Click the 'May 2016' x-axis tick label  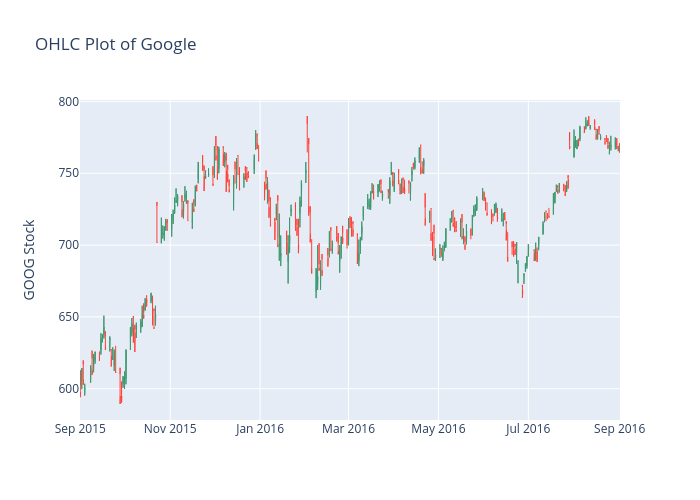coord(438,429)
